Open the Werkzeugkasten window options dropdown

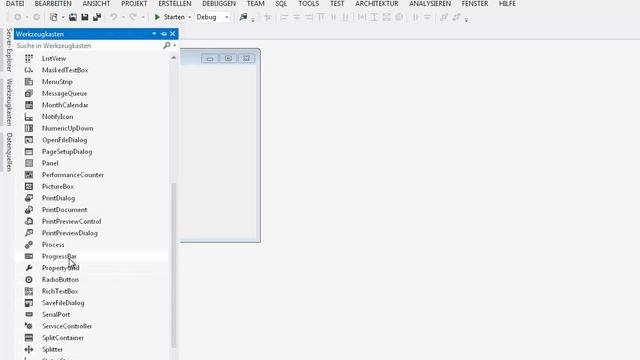(x=154, y=34)
